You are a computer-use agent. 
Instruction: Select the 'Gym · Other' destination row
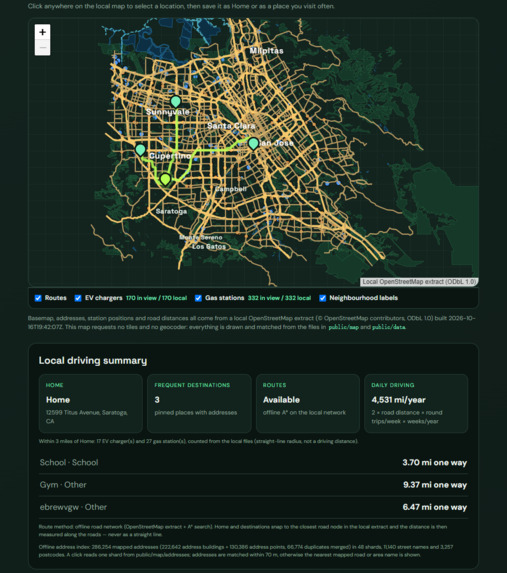[253, 485]
